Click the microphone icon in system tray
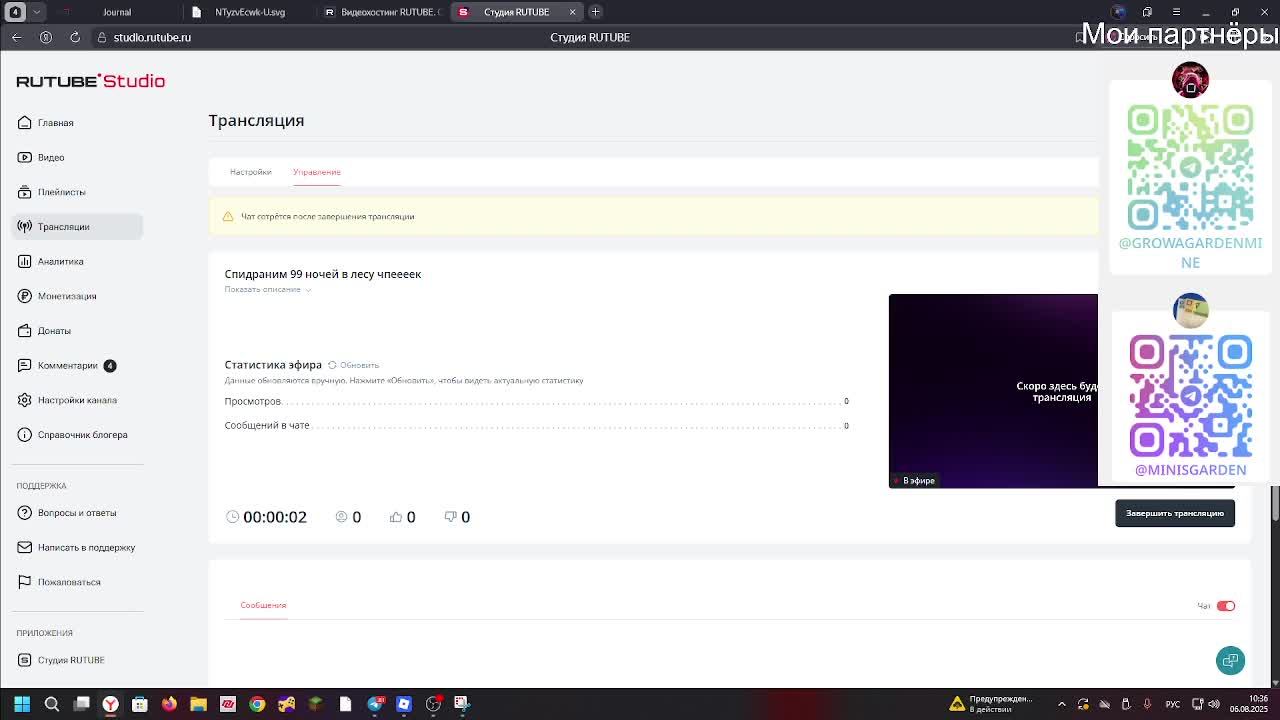 1147,704
